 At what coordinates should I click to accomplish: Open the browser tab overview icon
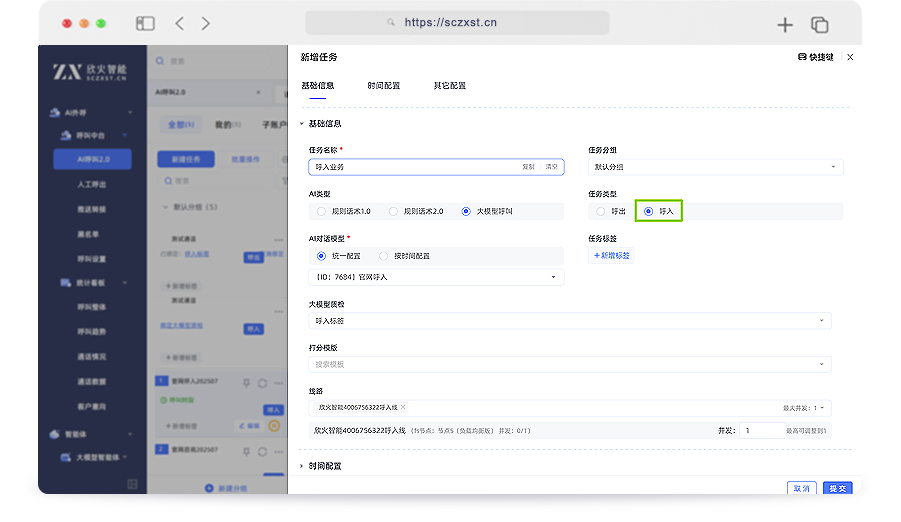(820, 25)
